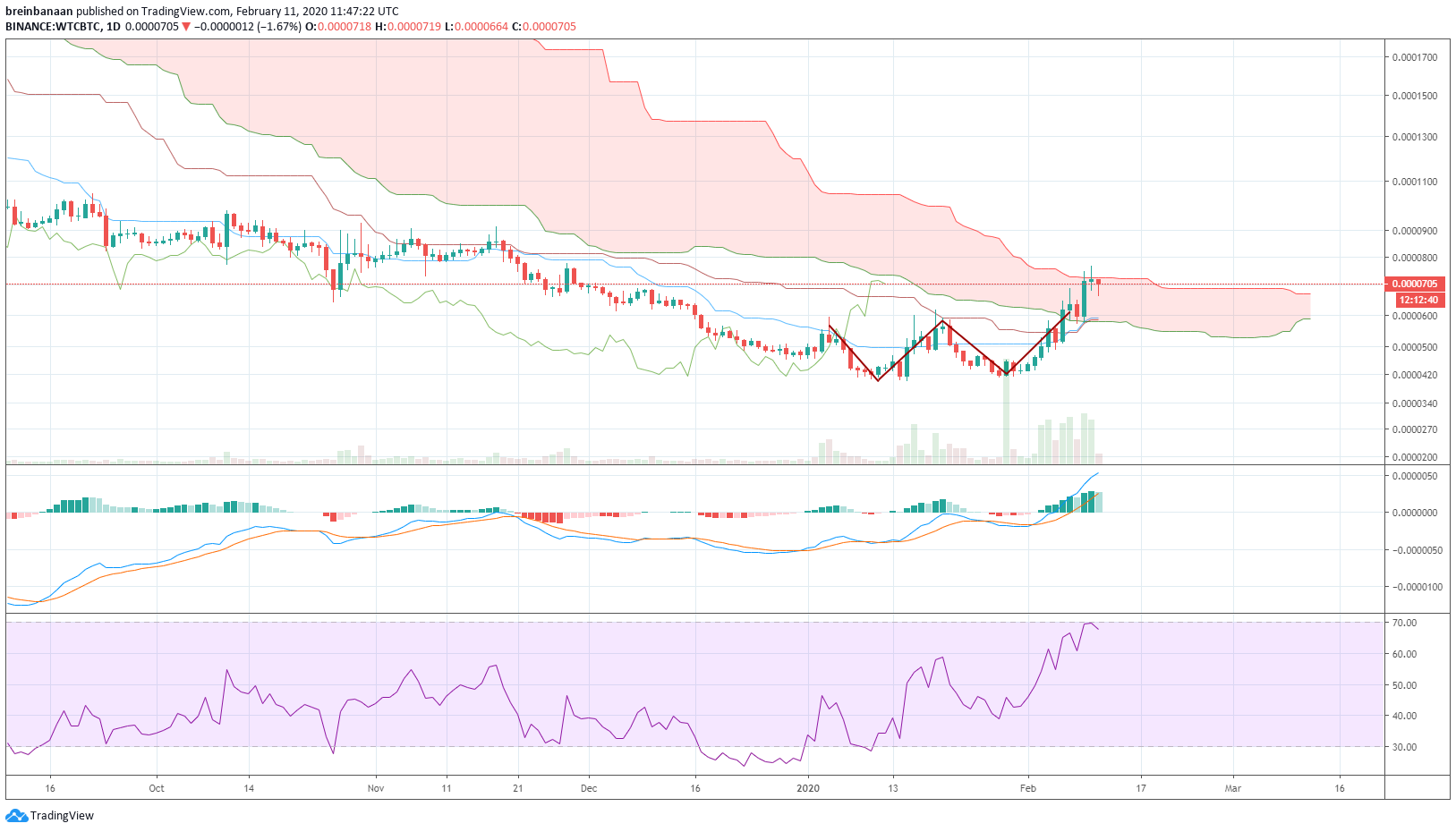The height and width of the screenshot is (832, 1456).
Task: Click the countdown timer label 12:12:40
Action: pyautogui.click(x=1419, y=300)
